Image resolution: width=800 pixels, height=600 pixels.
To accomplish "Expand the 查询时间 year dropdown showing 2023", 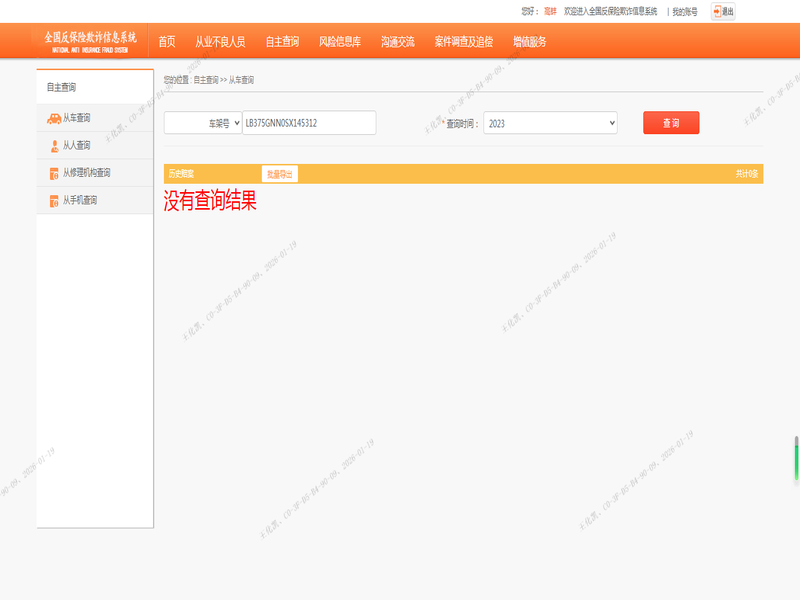I will click(550, 123).
